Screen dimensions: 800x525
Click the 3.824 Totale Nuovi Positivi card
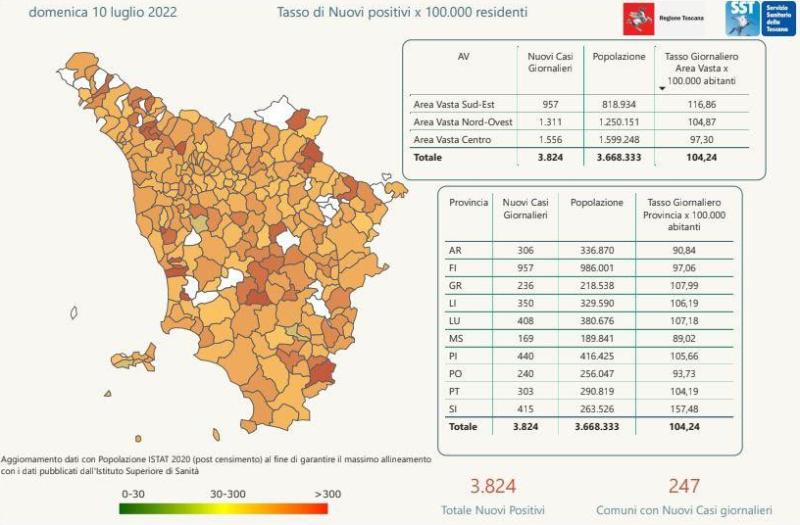(x=493, y=496)
